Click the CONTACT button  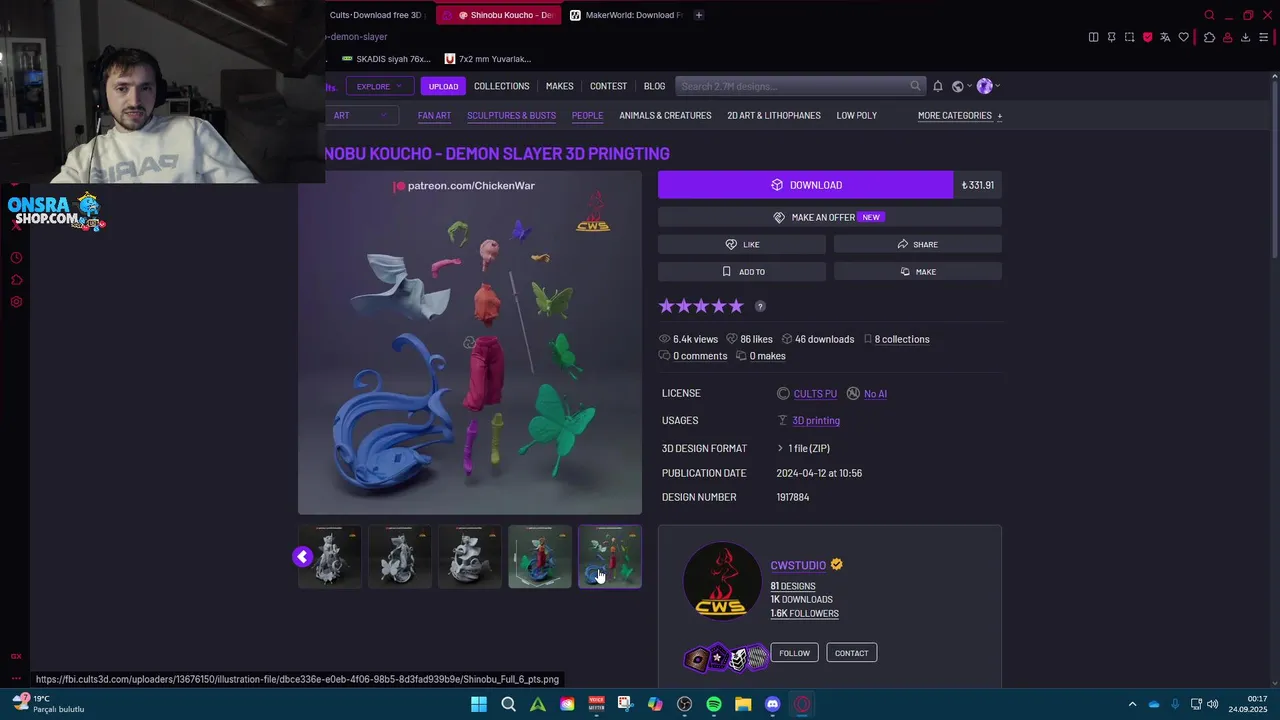pyautogui.click(x=851, y=653)
